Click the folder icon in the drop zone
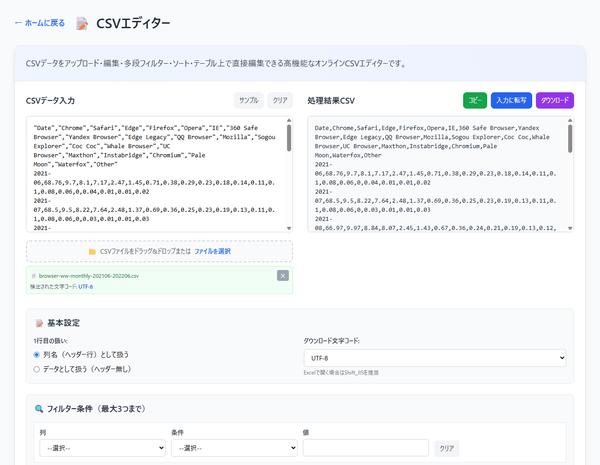 [x=92, y=252]
